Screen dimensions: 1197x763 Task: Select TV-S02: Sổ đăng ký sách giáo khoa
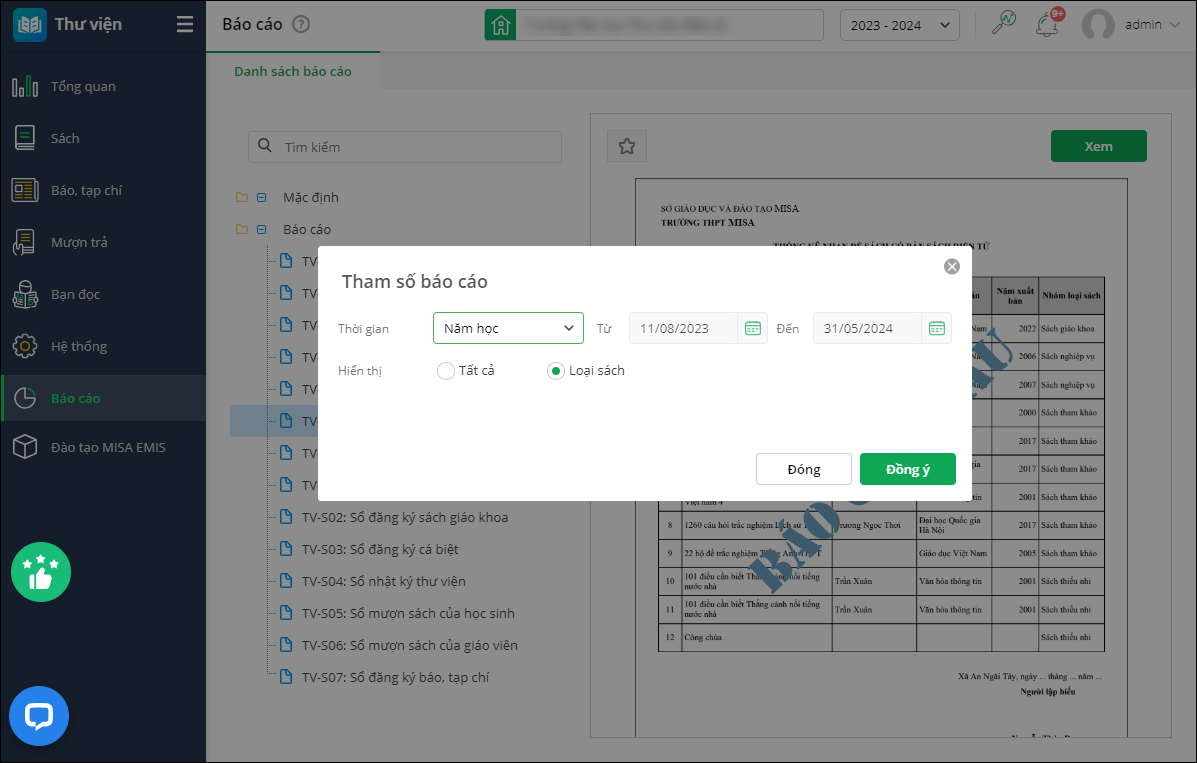[405, 517]
